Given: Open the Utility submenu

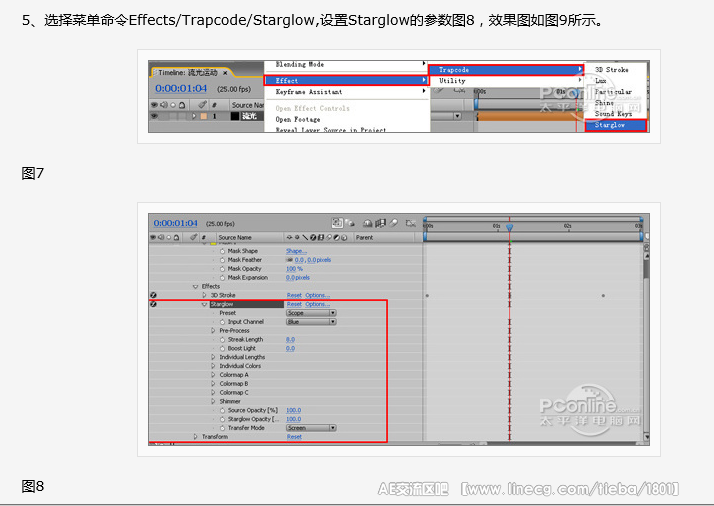Looking at the screenshot, I should click(x=506, y=81).
